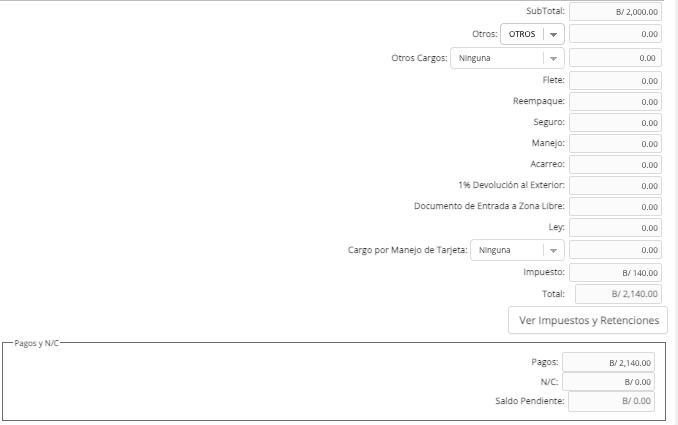Screen dimensions: 678x425
Task: Click the Impuesto value field
Action: (615, 273)
